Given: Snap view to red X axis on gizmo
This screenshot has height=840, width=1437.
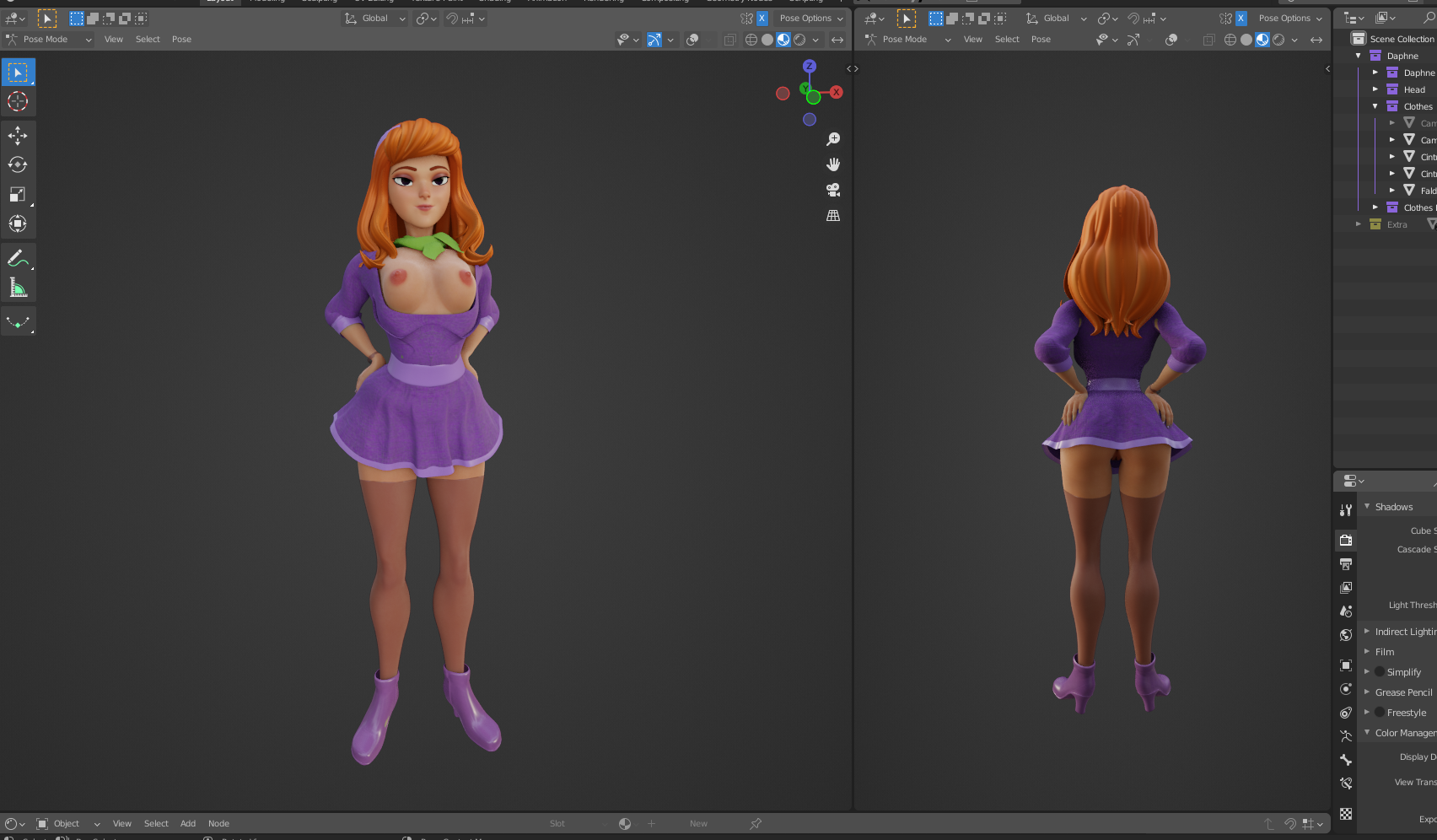Looking at the screenshot, I should [836, 92].
